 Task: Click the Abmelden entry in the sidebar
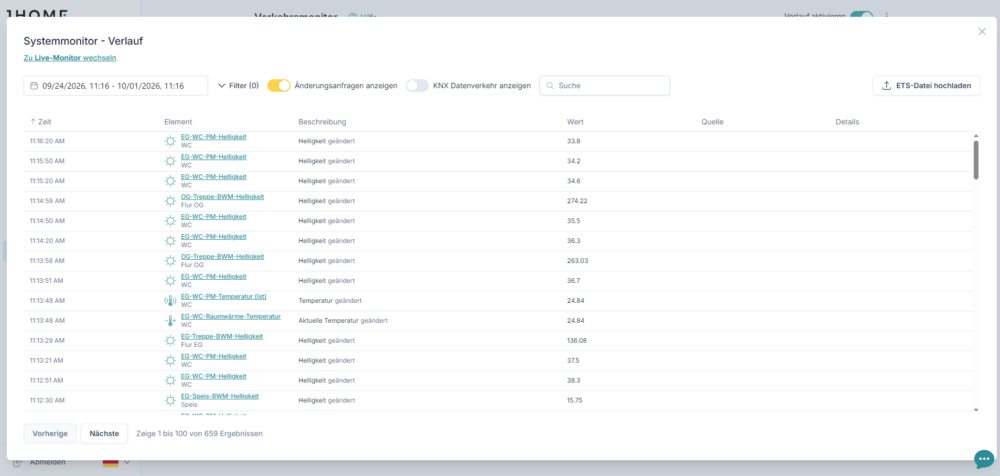point(47,462)
